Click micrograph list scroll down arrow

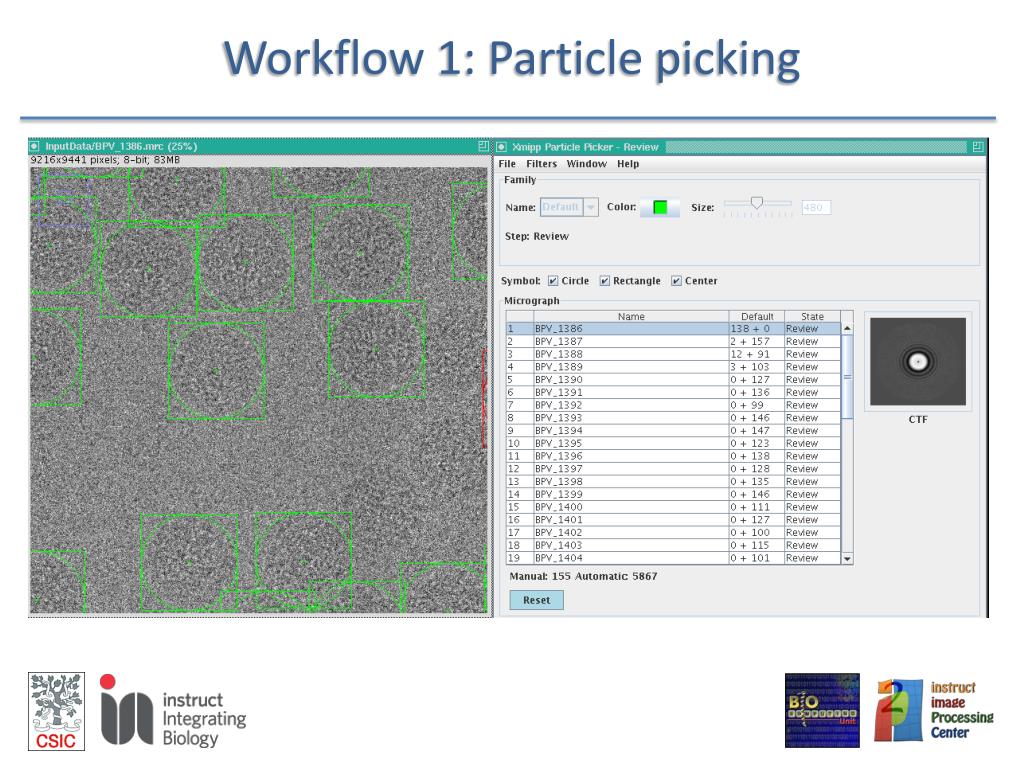point(847,558)
